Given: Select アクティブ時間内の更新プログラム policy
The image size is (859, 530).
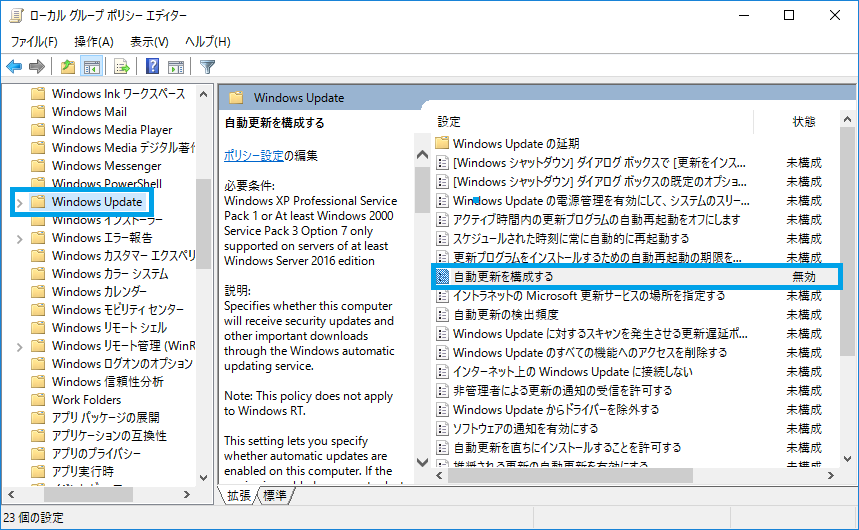Looking at the screenshot, I should pyautogui.click(x=588, y=220).
